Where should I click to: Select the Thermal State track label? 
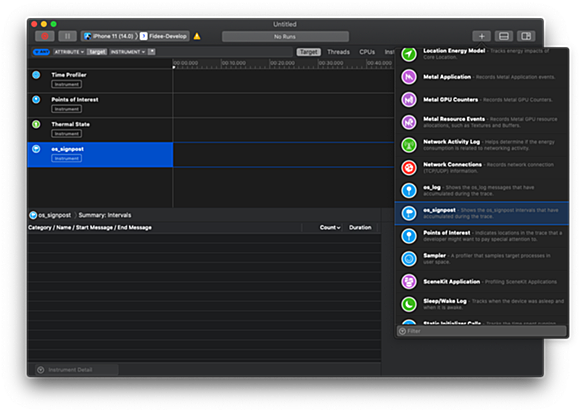point(71,124)
